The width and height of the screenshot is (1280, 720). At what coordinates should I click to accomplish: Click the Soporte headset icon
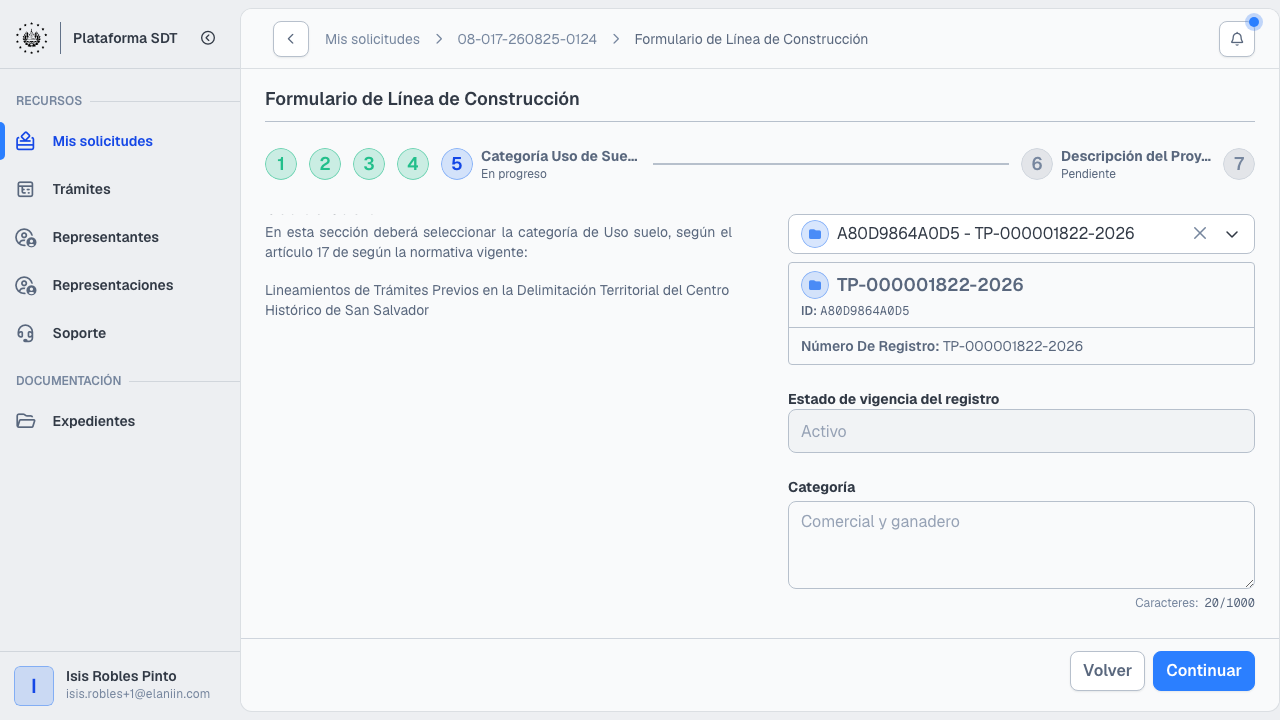coord(26,333)
